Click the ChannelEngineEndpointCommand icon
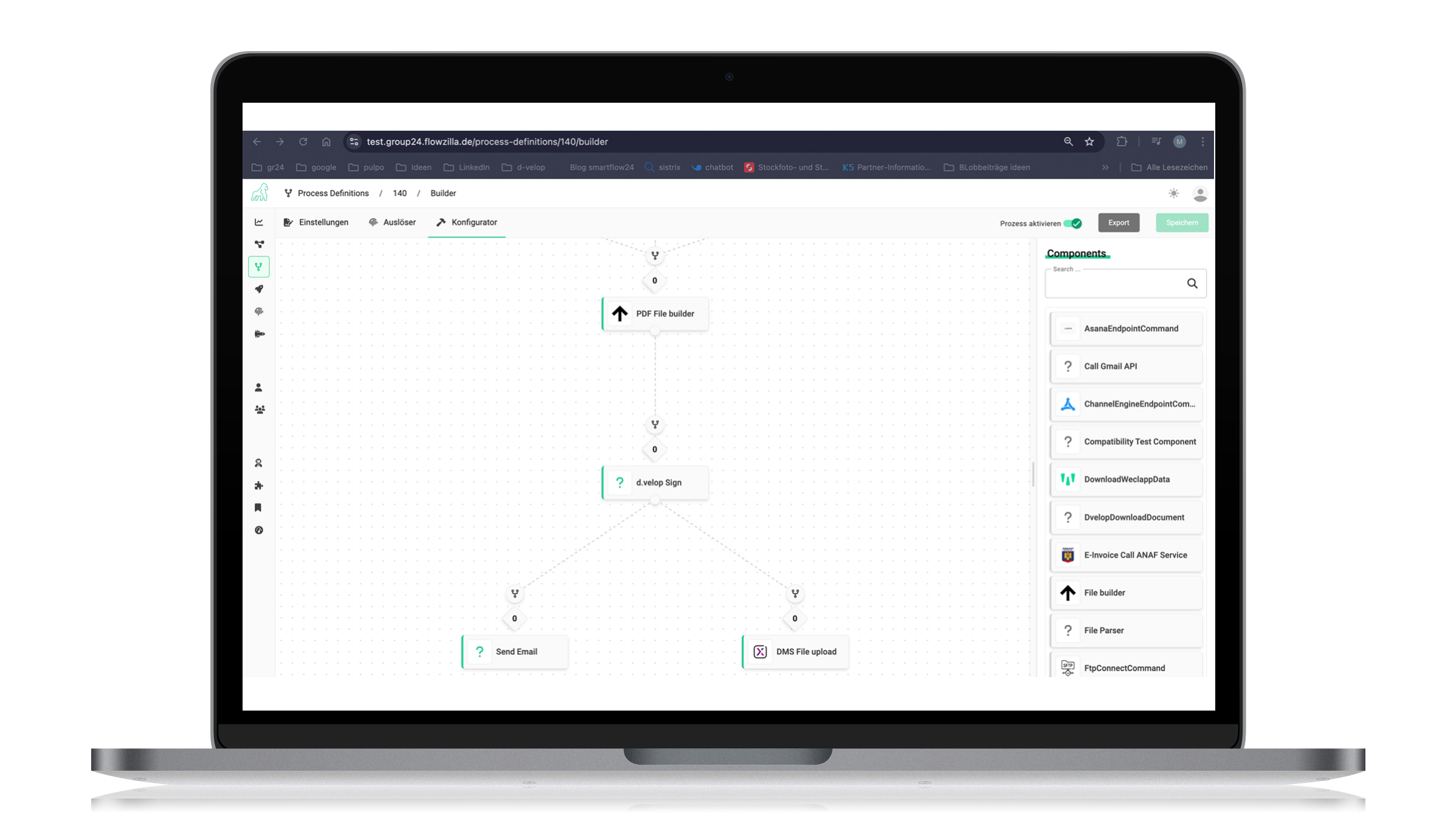The height and width of the screenshot is (837, 1456). tap(1067, 404)
